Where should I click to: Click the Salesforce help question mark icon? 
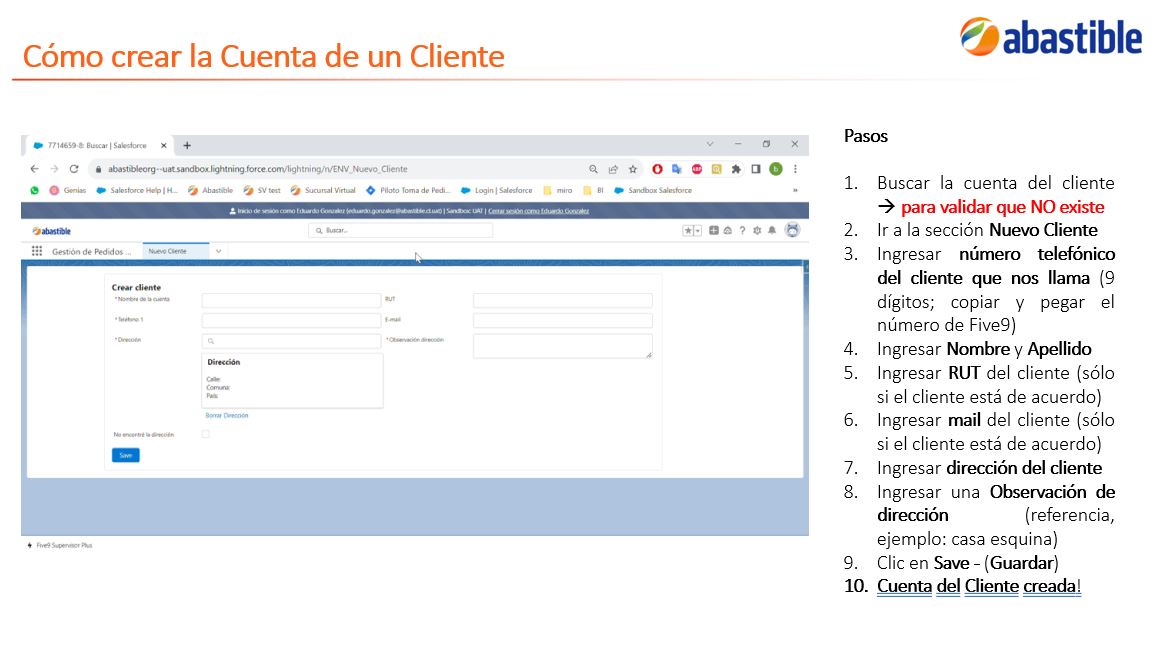pyautogui.click(x=742, y=231)
